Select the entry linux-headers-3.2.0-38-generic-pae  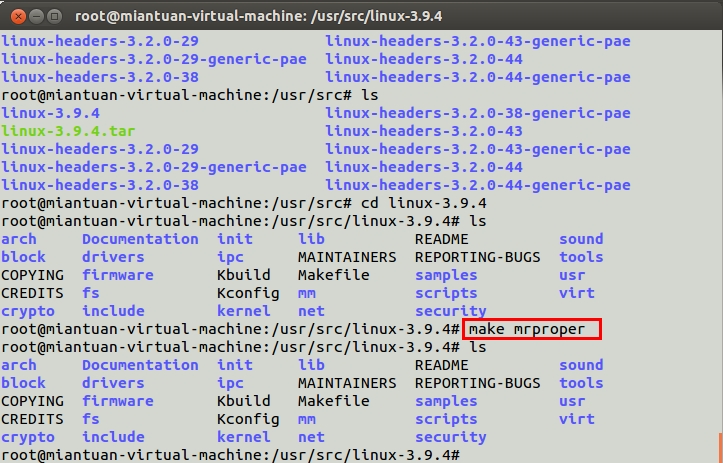tap(478, 113)
